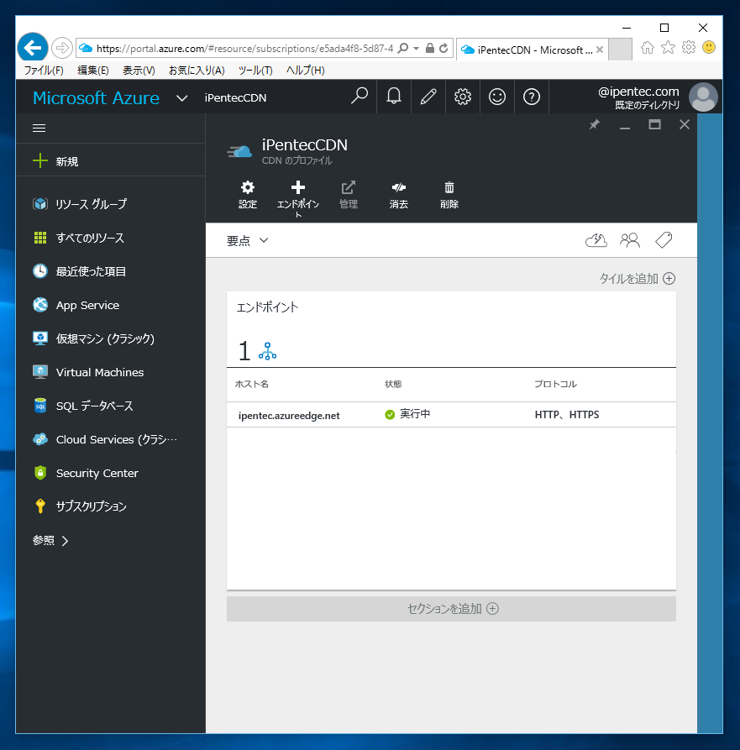Click the address bar search magnifier icon
The image size is (740, 750).
point(403,48)
